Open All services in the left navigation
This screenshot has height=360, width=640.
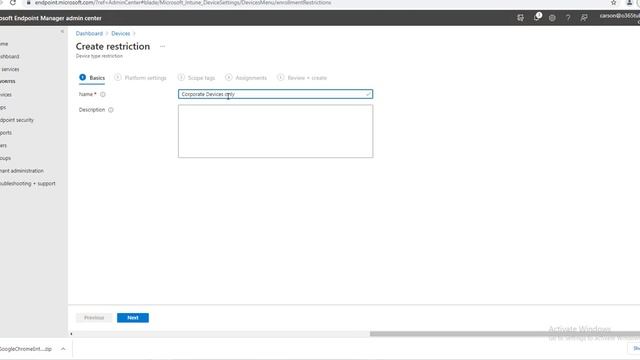click(x=9, y=69)
